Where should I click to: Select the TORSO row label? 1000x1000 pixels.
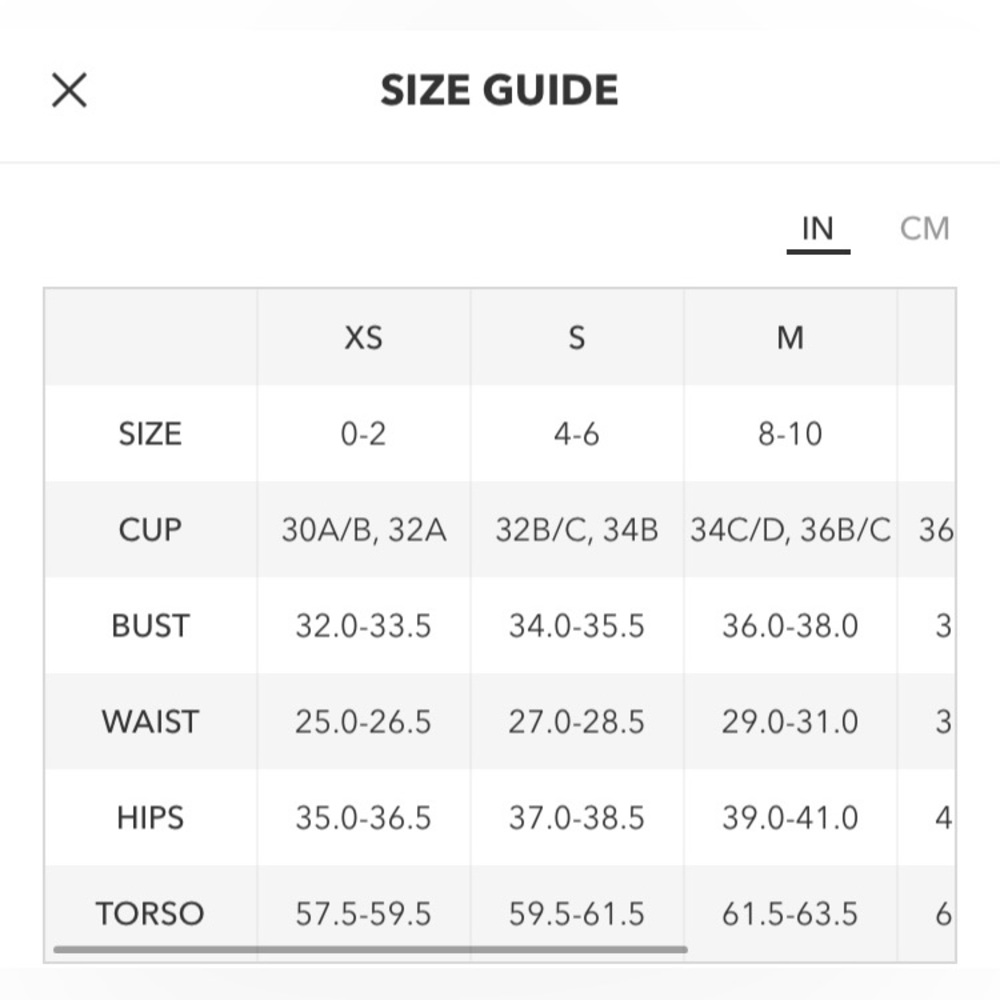pyautogui.click(x=150, y=913)
